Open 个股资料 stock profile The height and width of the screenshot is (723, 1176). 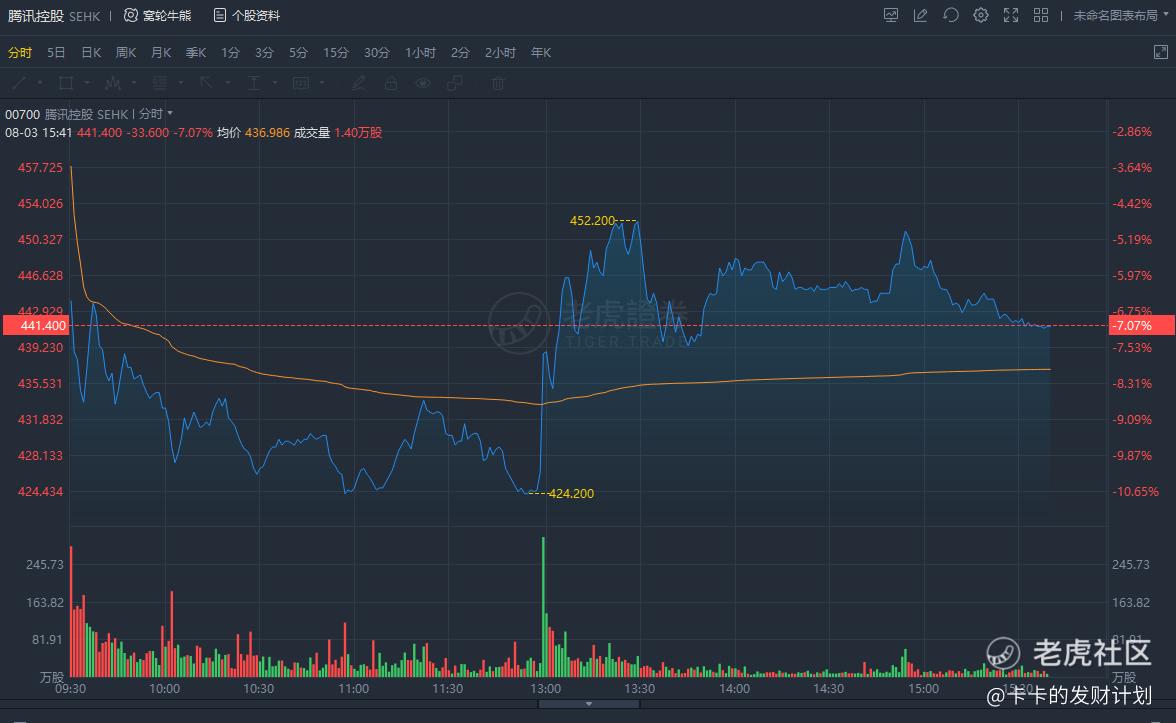click(x=246, y=16)
